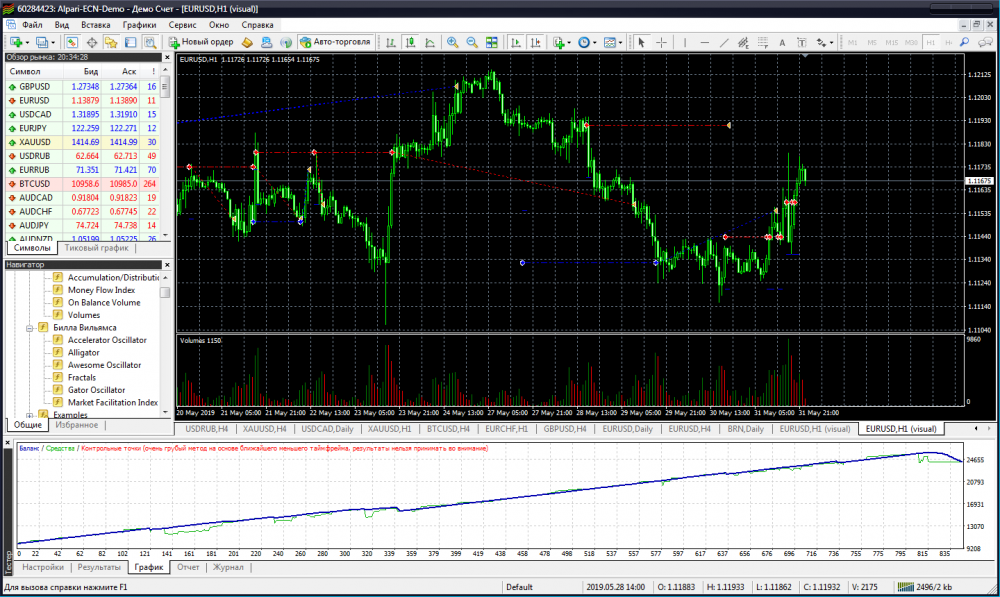
Task: Click the zoom out magnifier icon
Action: (471, 42)
